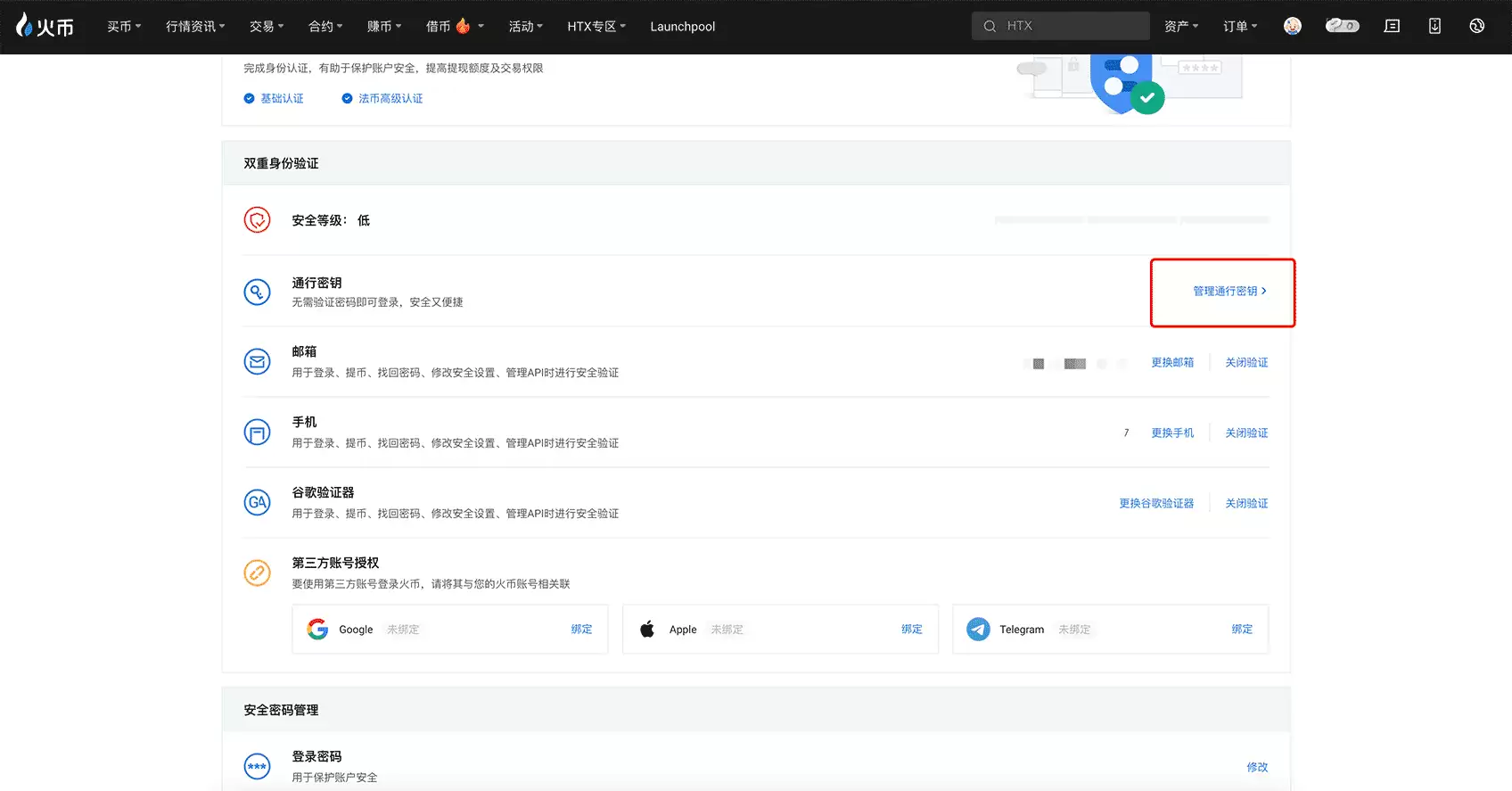Expand the 资产 dropdown
Image resolution: width=1512 pixels, height=791 pixels.
tap(1180, 27)
